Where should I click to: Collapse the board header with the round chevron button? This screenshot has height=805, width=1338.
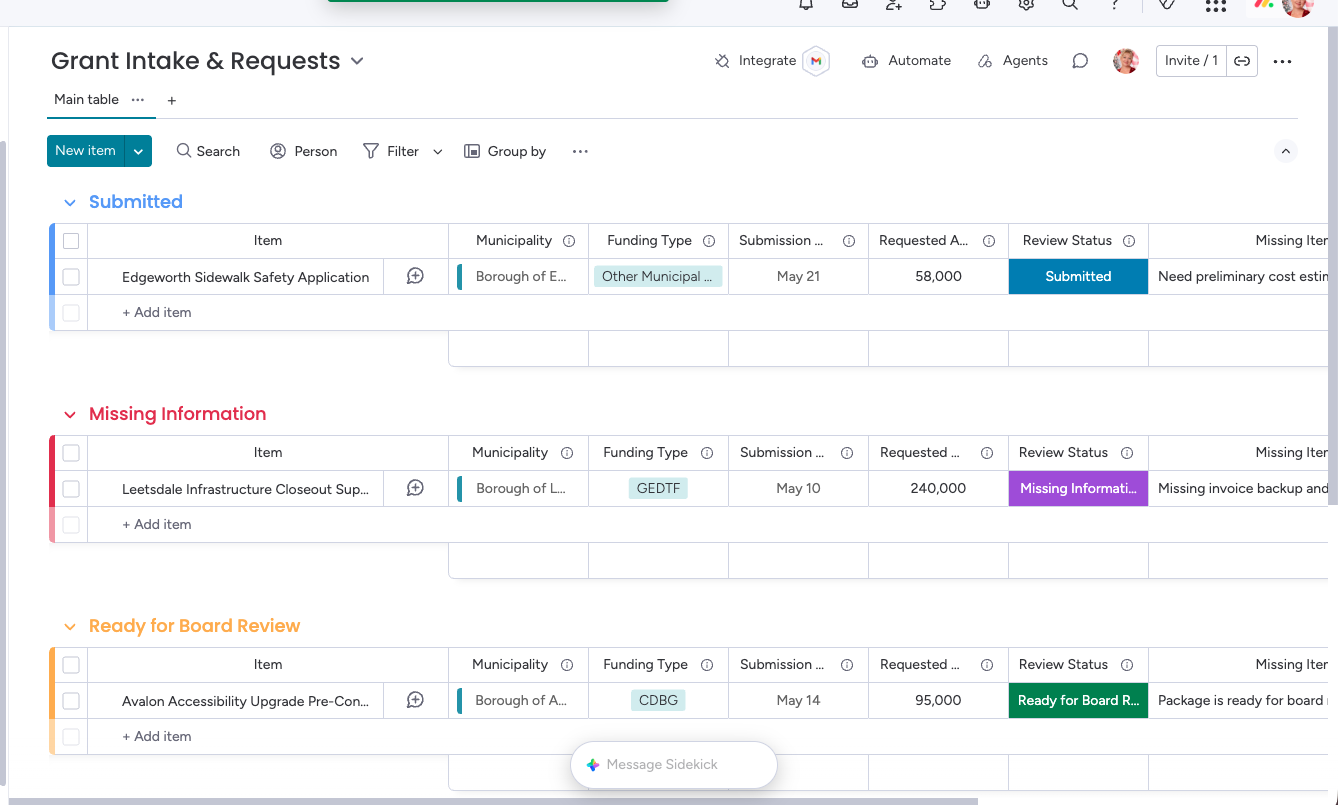(x=1286, y=152)
